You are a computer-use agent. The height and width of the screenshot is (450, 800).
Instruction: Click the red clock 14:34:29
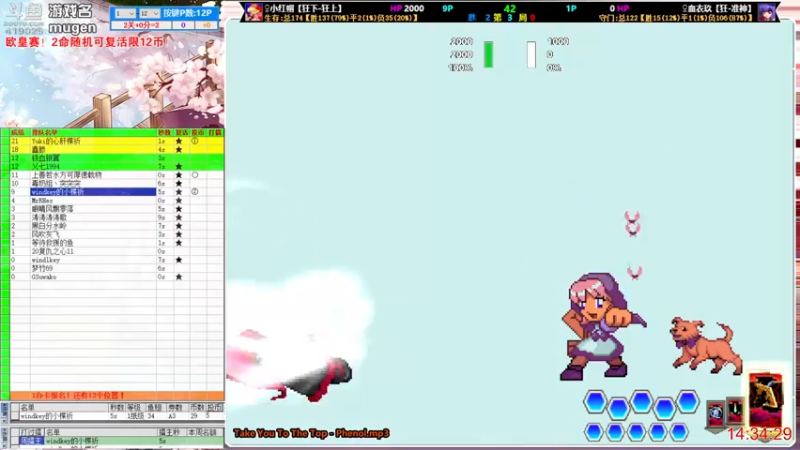(x=759, y=434)
